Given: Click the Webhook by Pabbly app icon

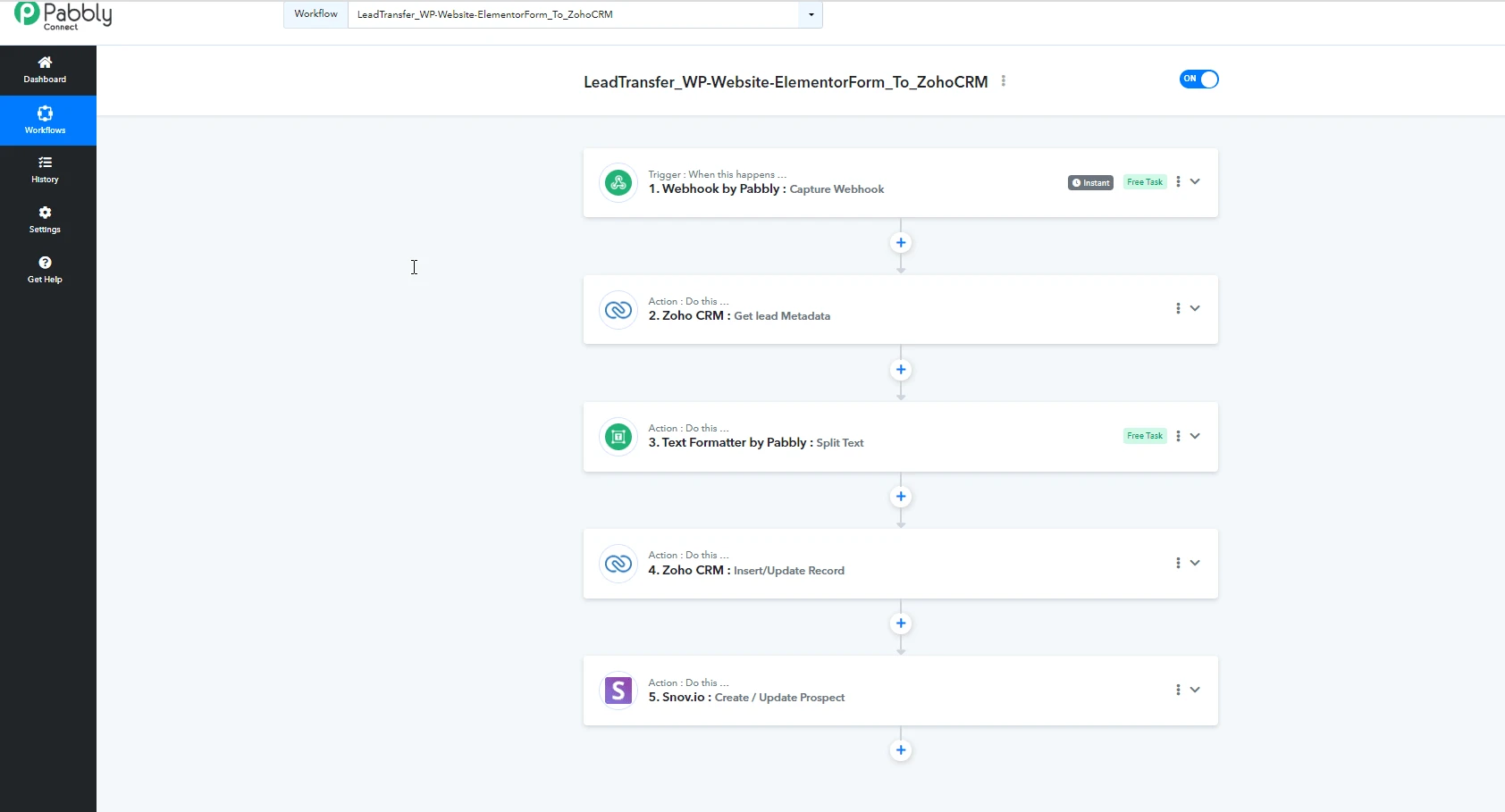Looking at the screenshot, I should (618, 183).
